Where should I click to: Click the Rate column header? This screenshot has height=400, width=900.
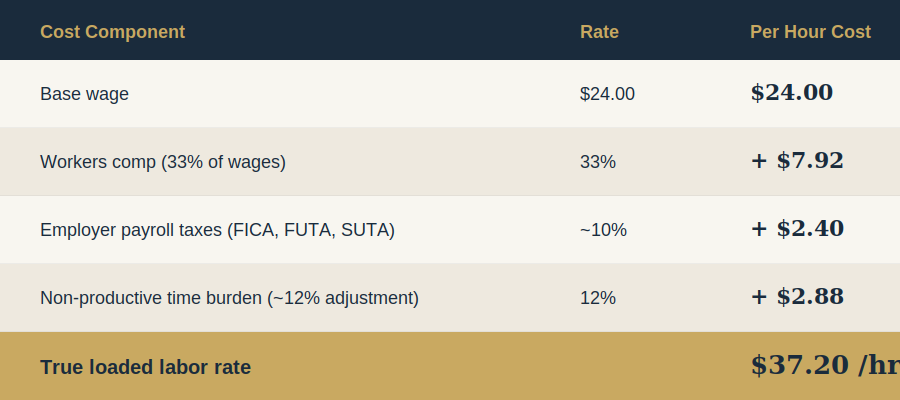599,32
